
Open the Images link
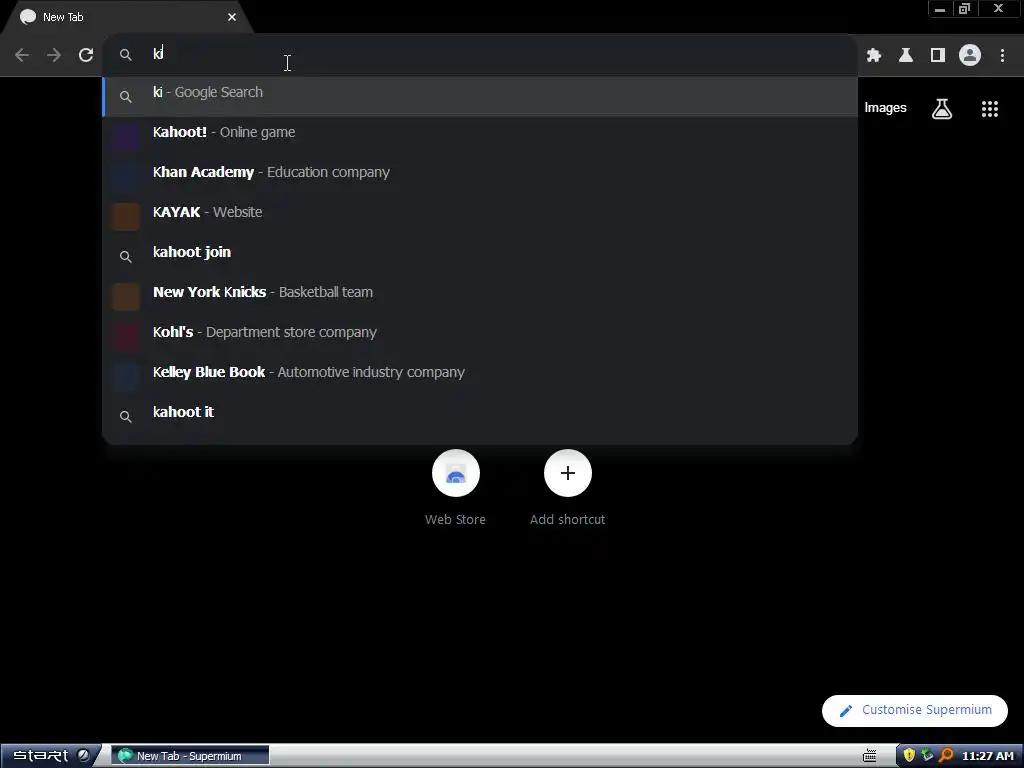(885, 108)
